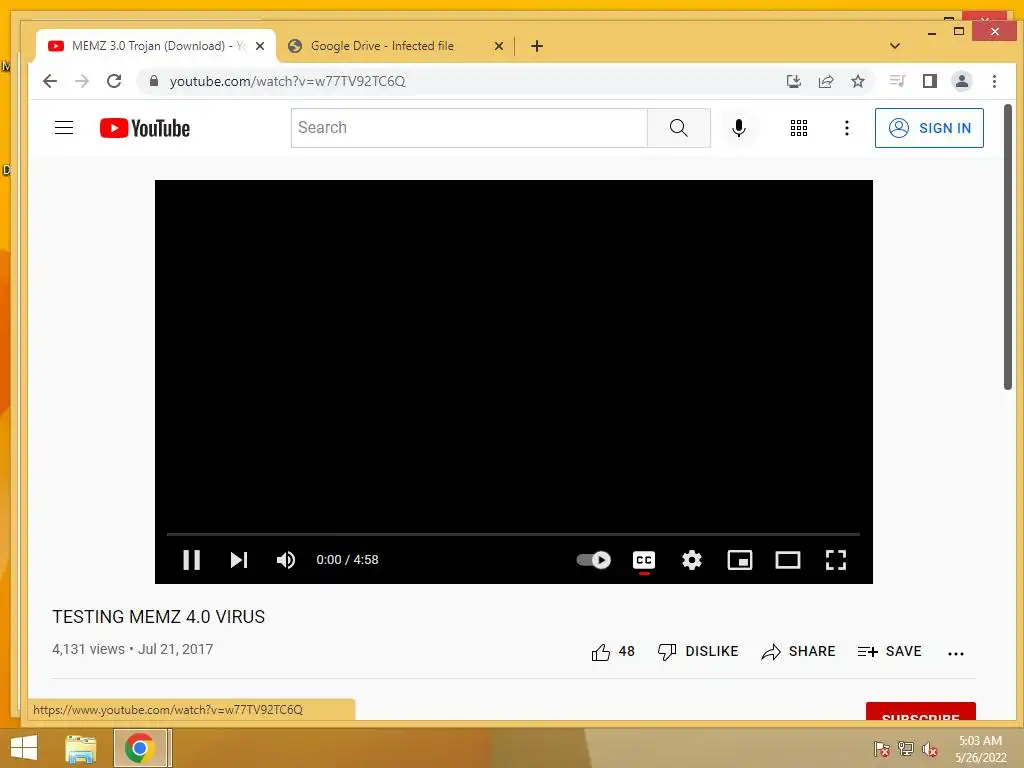Open File Explorer from taskbar
The image size is (1024, 768).
point(81,748)
